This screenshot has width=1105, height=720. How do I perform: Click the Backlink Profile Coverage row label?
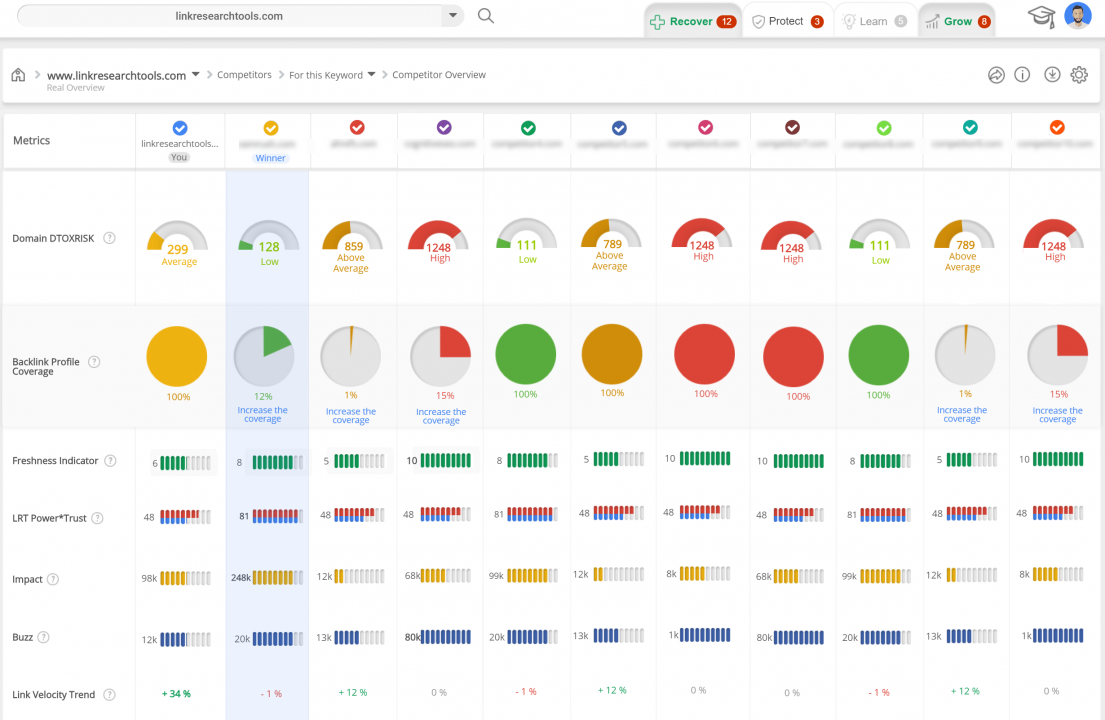(46, 366)
